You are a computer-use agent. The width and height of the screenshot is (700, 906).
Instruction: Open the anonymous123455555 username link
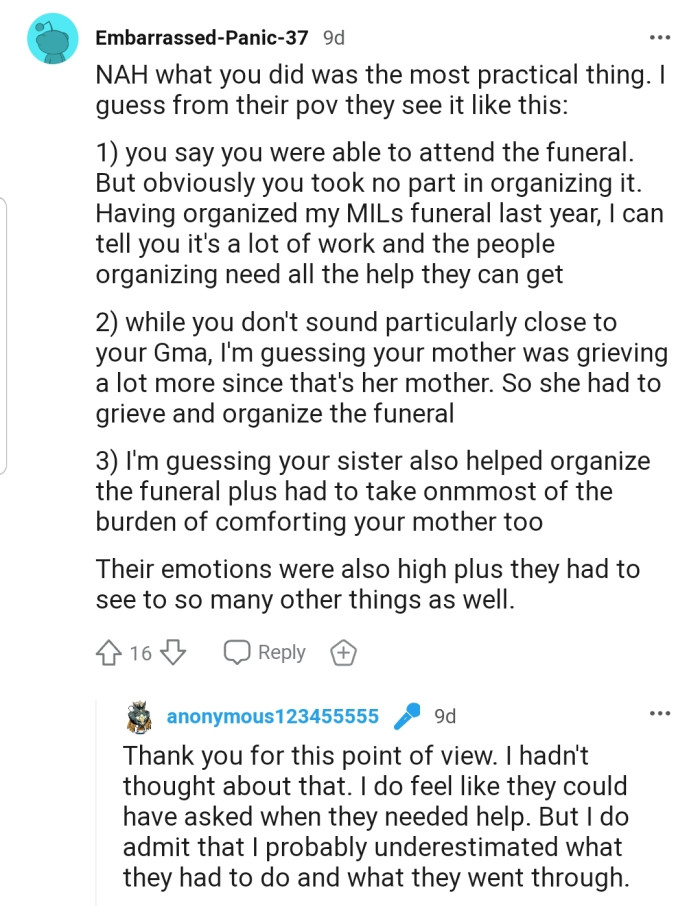coord(273,716)
